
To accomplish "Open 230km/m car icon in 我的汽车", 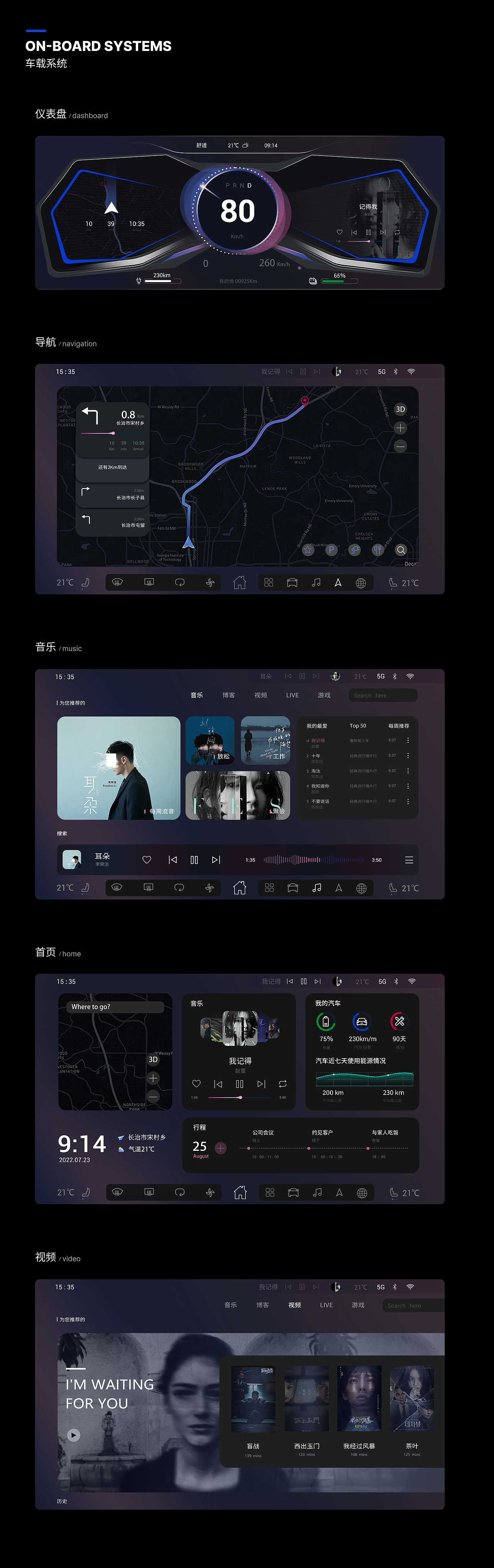I will 361,1022.
